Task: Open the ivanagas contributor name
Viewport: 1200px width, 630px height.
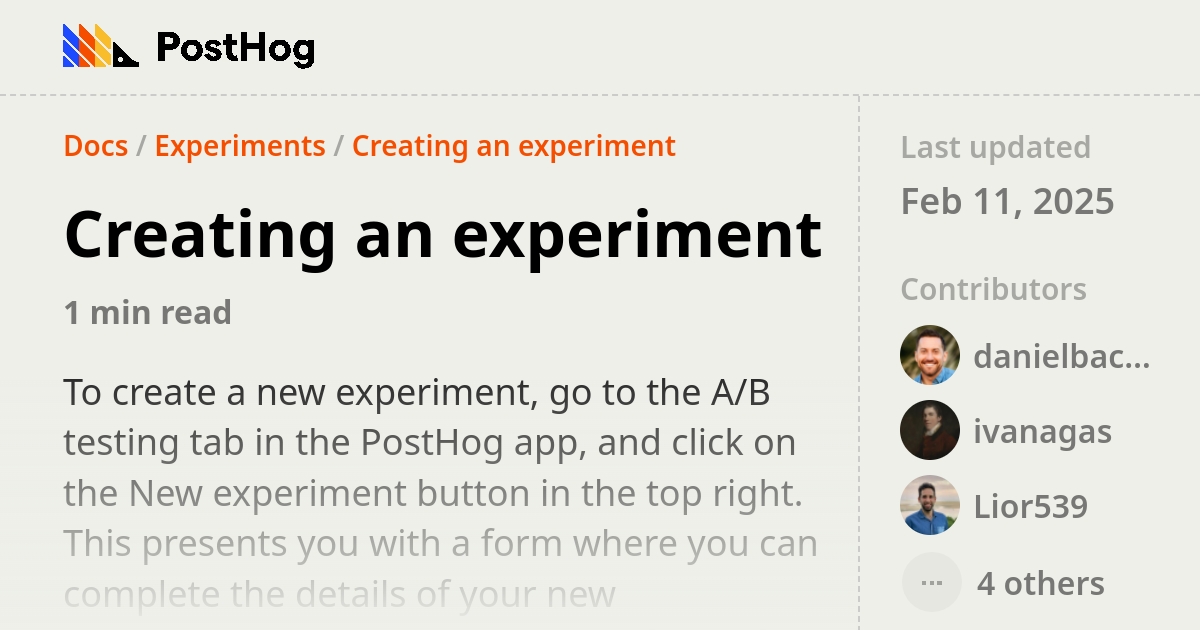Action: (1042, 432)
